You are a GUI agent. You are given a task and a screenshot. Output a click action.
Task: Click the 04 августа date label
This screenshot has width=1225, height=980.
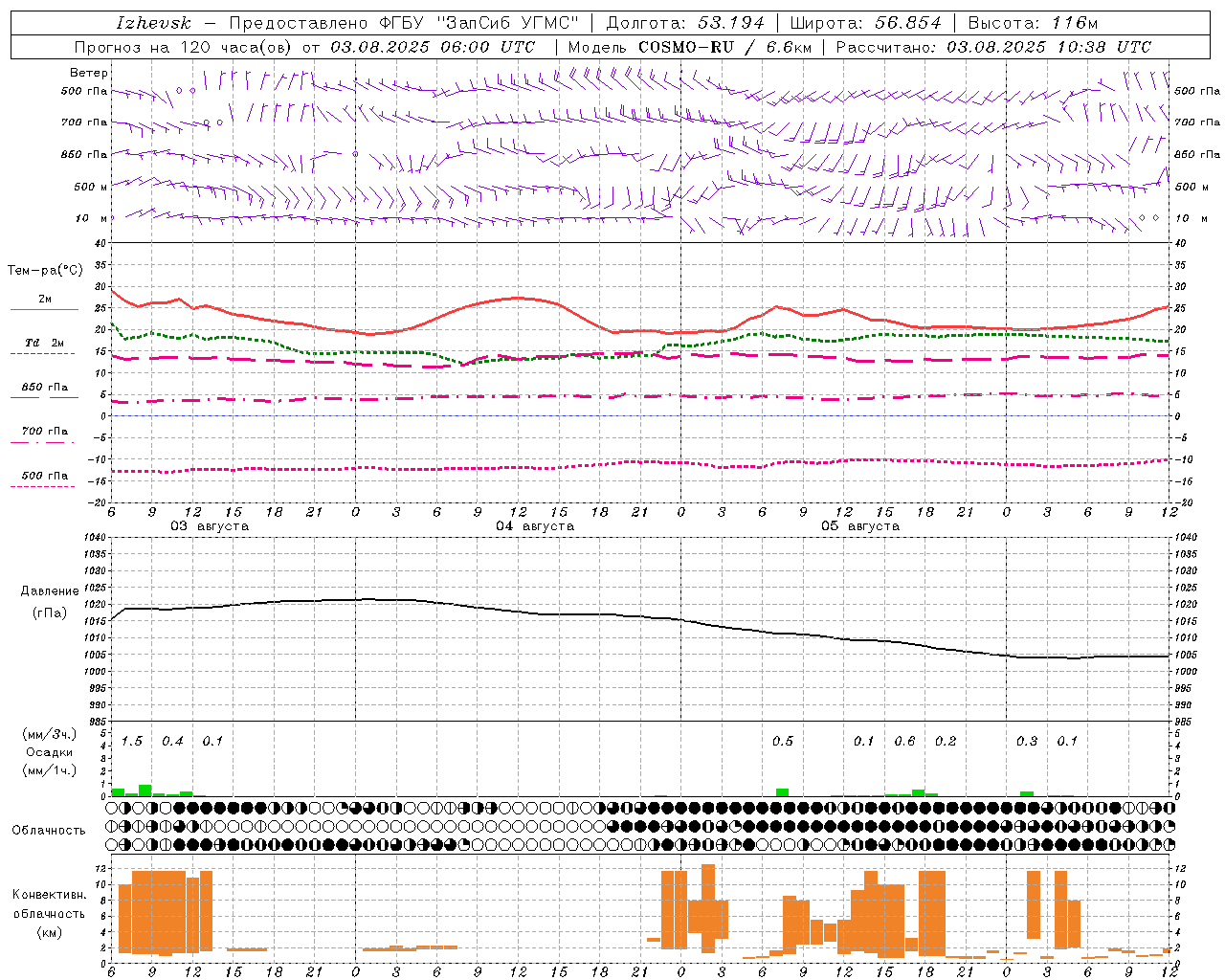535,526
